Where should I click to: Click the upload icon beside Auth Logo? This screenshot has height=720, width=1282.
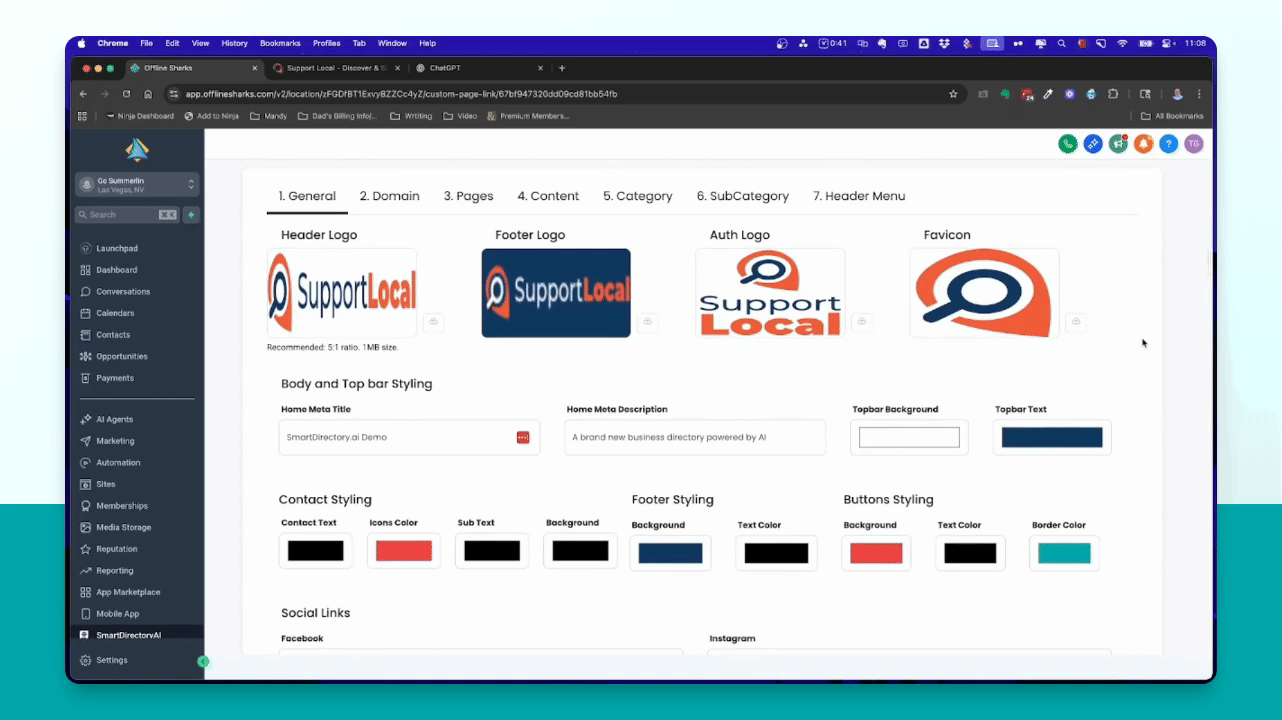862,322
